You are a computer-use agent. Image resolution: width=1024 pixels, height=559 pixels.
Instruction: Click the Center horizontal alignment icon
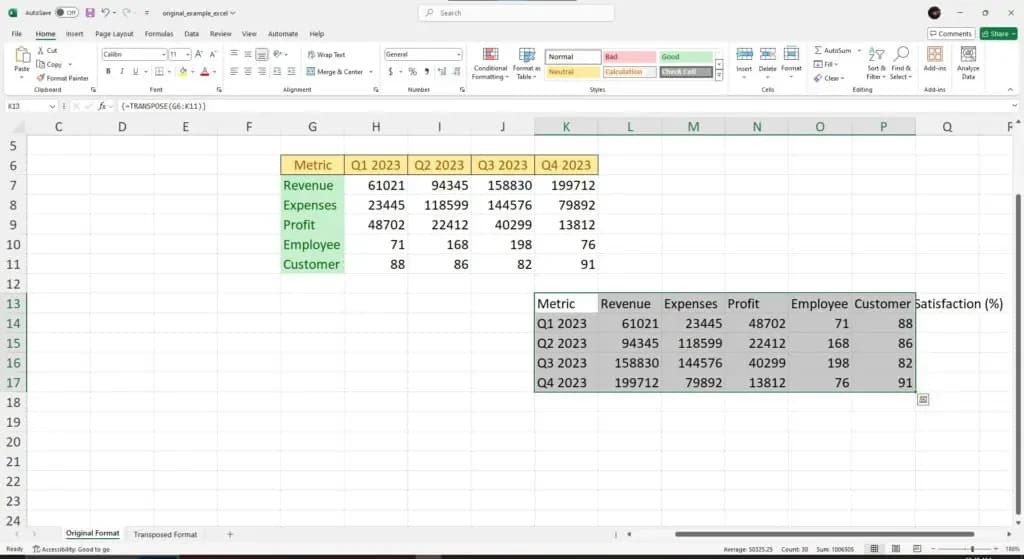coord(248,71)
